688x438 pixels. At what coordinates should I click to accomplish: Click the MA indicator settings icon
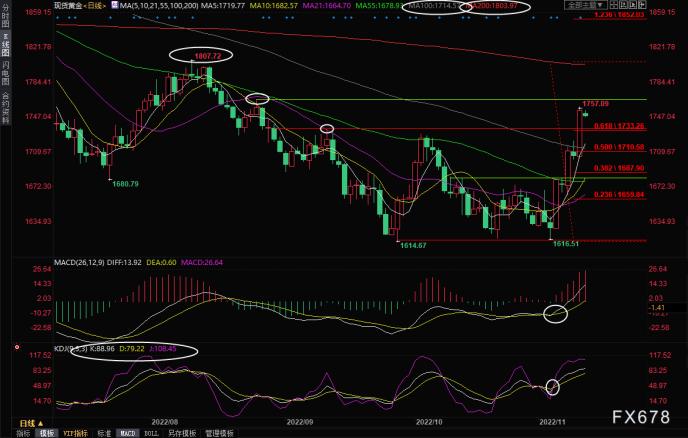[x=115, y=5]
